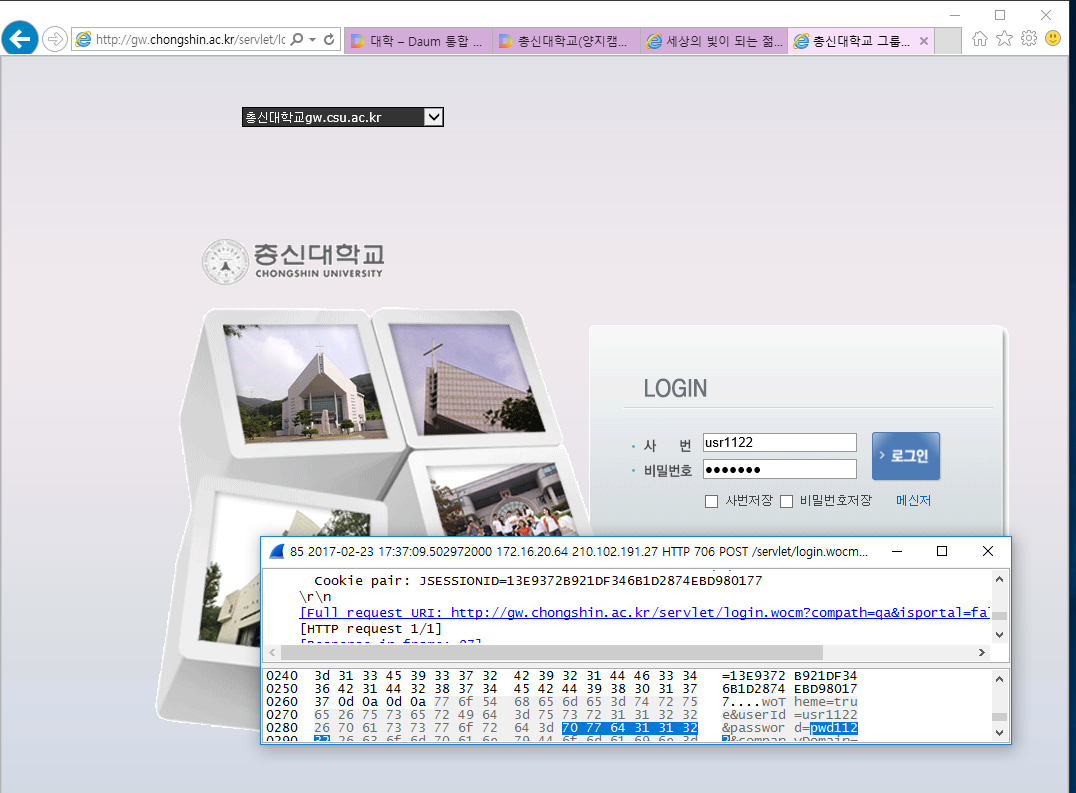Click the highlighted pwd112 ASCII text
The height and width of the screenshot is (793, 1076).
(834, 729)
